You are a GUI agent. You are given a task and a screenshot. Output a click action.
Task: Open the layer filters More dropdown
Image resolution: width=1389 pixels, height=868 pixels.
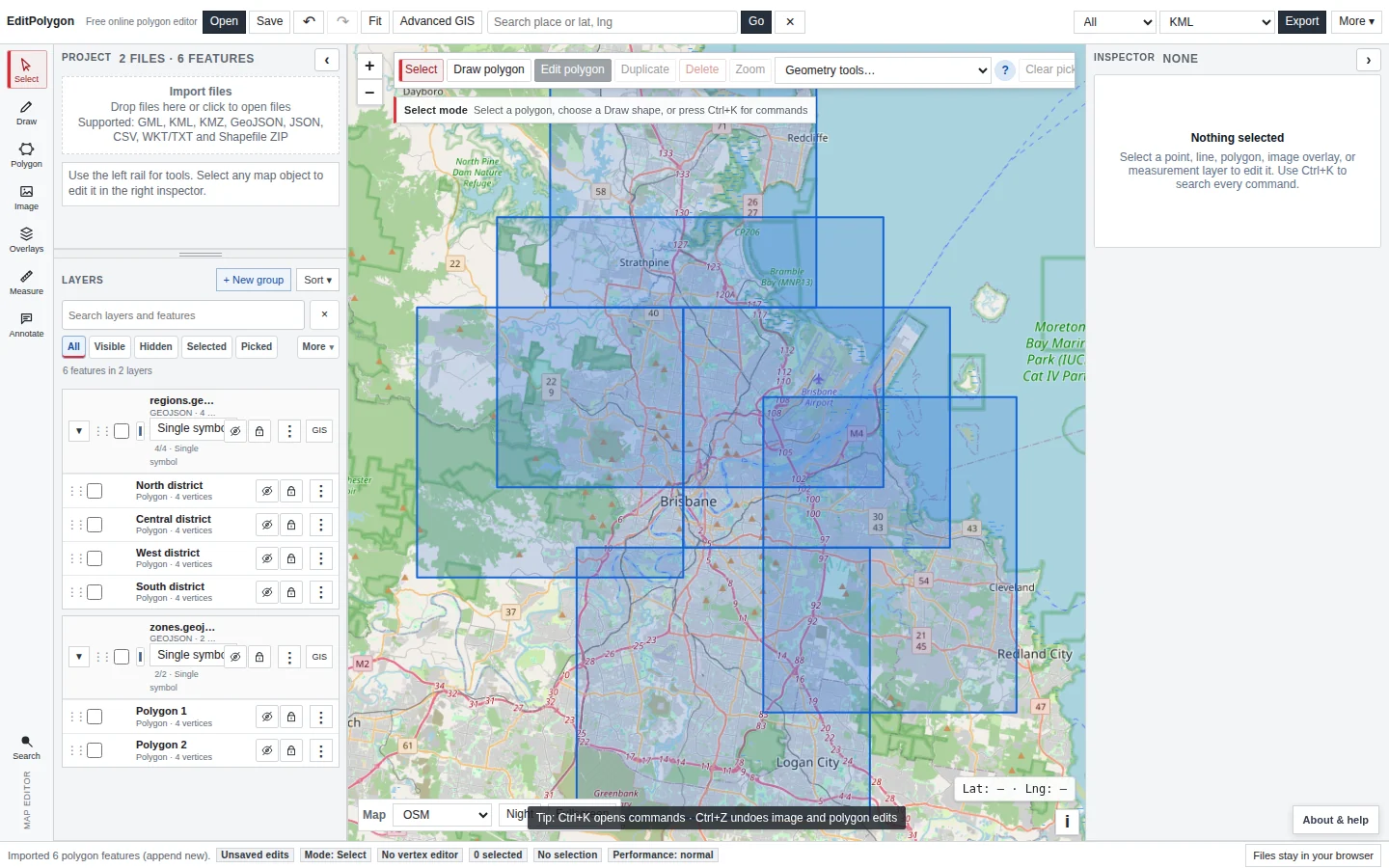click(x=317, y=346)
